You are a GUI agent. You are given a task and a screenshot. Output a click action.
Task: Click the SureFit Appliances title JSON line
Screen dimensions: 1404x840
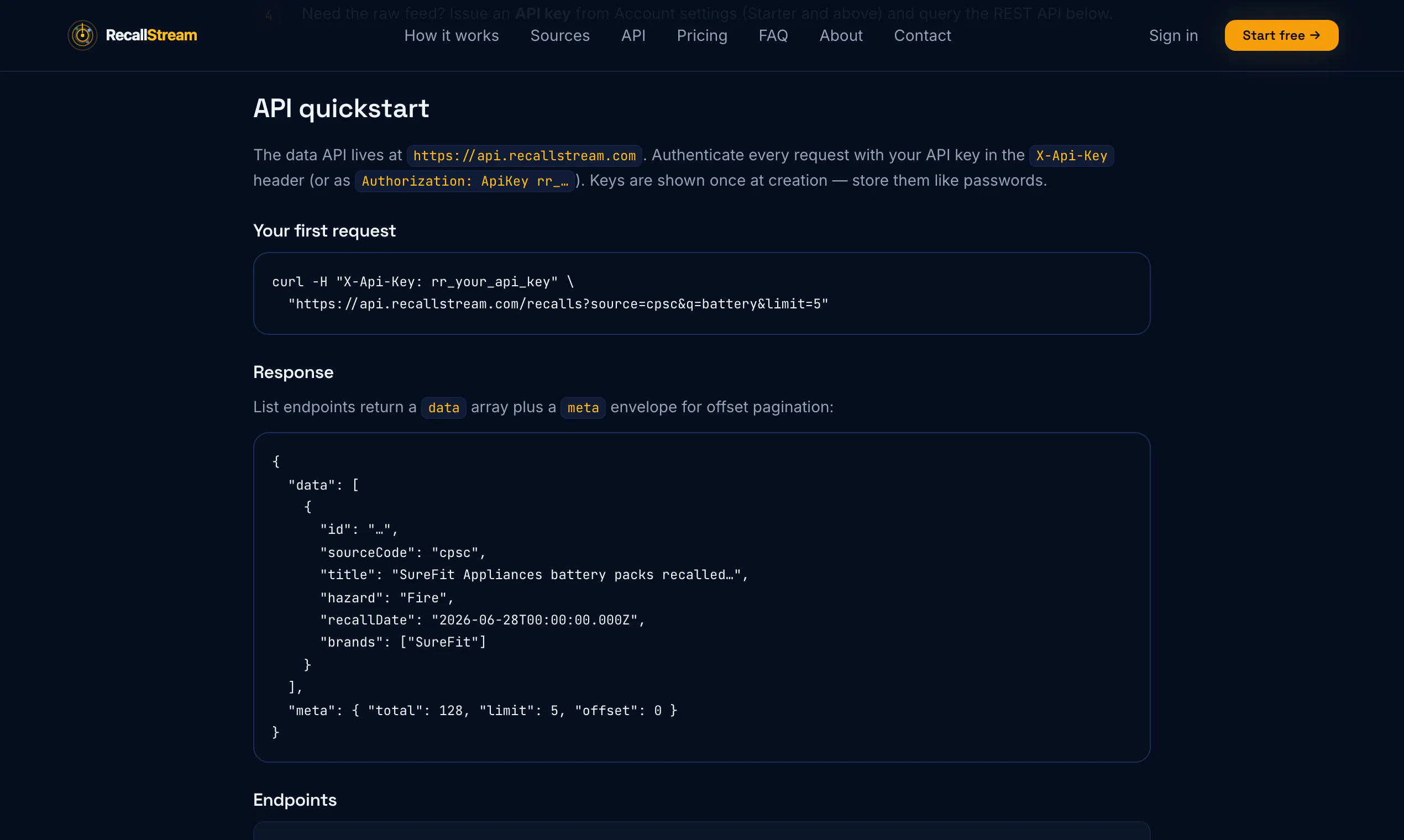pyautogui.click(x=535, y=575)
